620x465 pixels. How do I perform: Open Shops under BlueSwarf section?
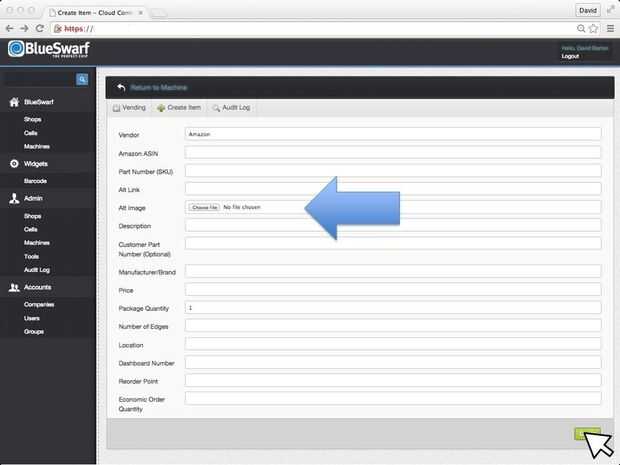(x=32, y=119)
